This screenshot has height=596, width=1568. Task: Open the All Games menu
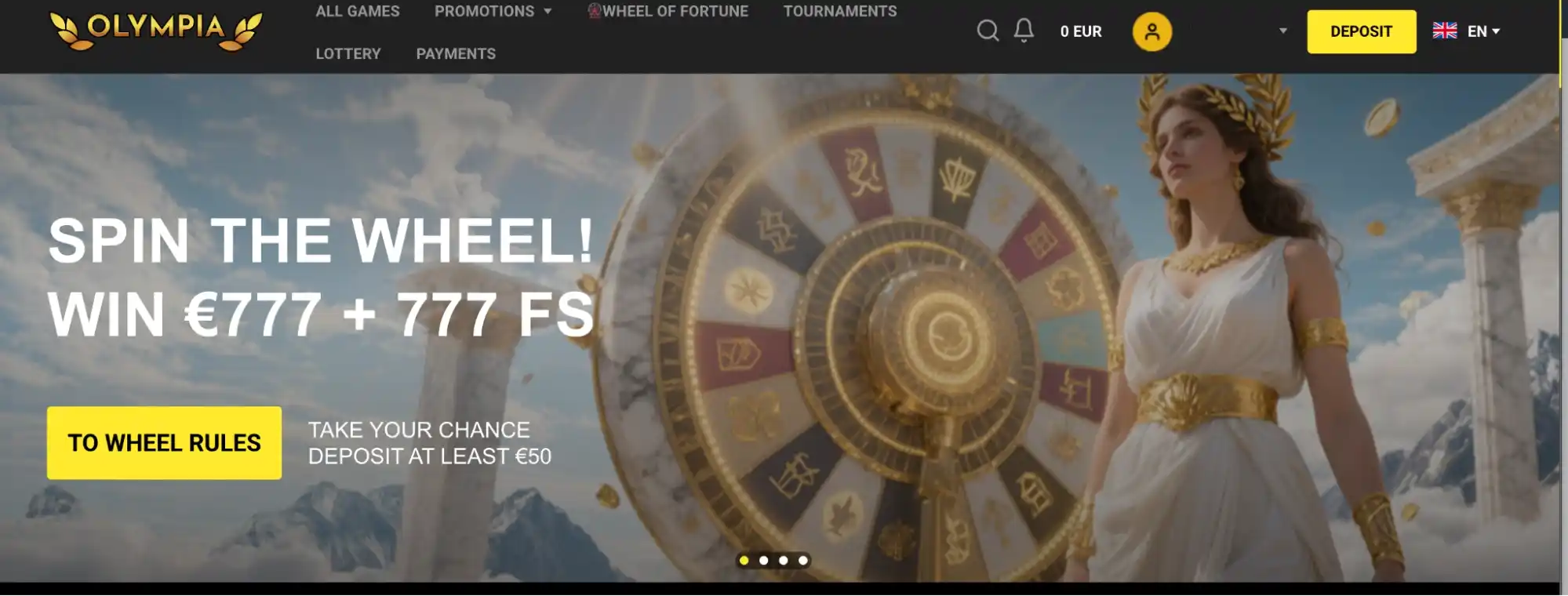358,11
